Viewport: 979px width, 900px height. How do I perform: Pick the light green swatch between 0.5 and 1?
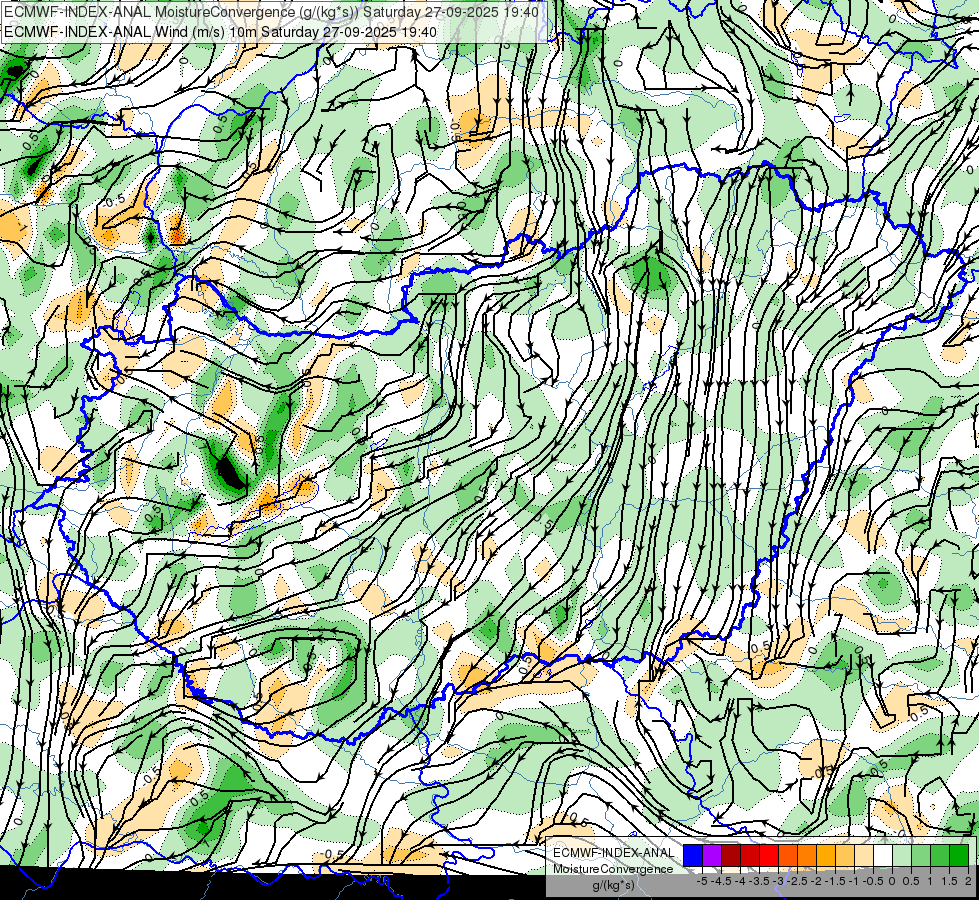(x=921, y=855)
